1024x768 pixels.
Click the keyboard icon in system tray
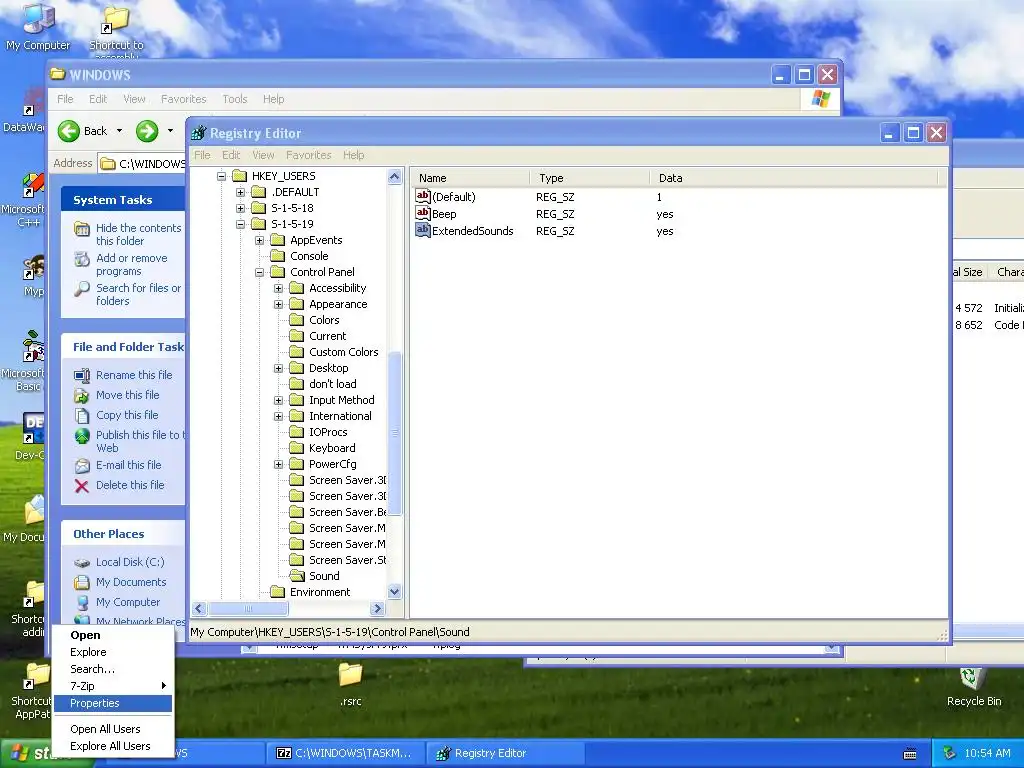point(910,754)
